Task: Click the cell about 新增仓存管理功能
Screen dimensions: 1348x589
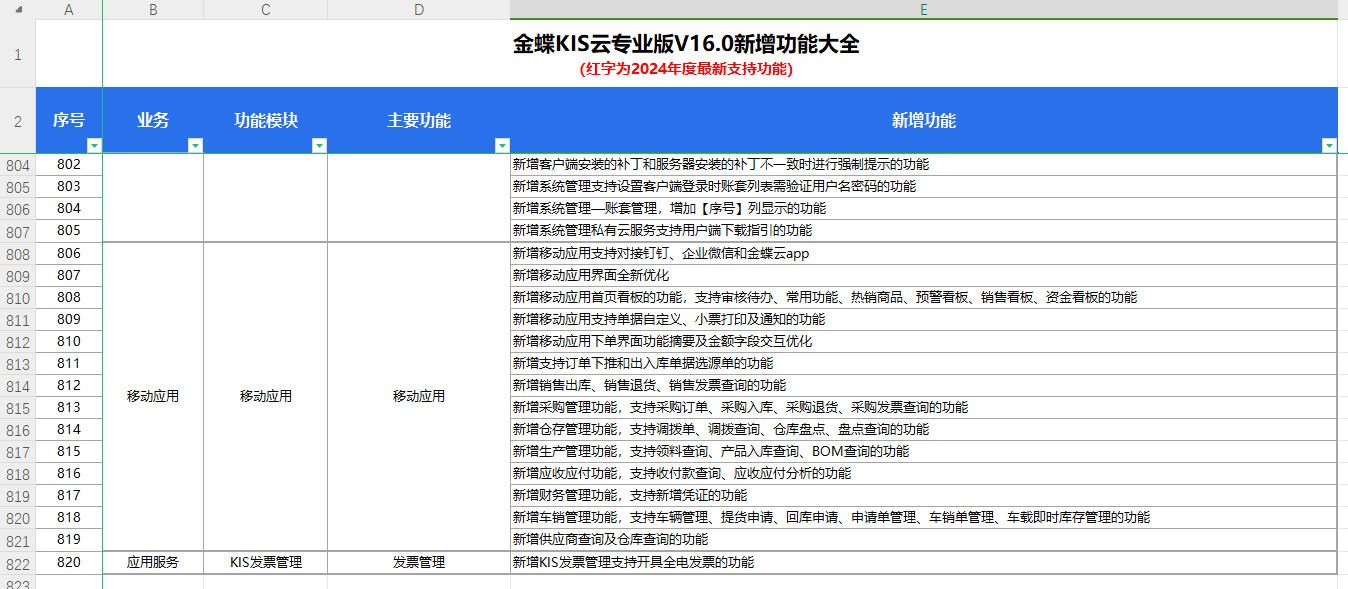Action: pyautogui.click(x=924, y=429)
